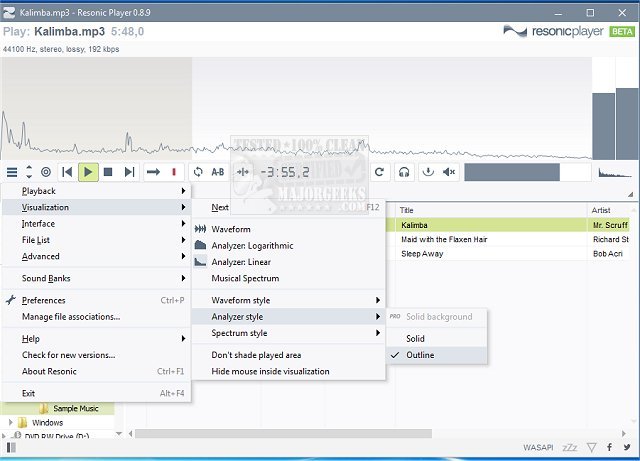Select Next visualization entry
The image size is (640, 461).
tap(288, 207)
